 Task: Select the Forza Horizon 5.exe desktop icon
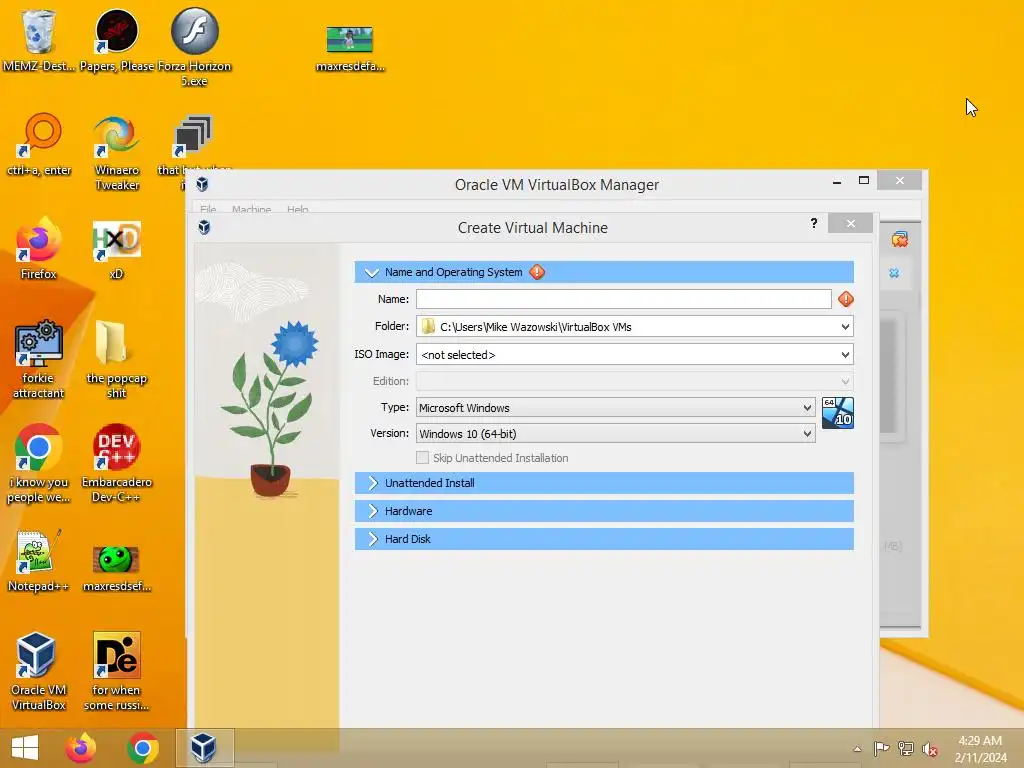tap(195, 31)
